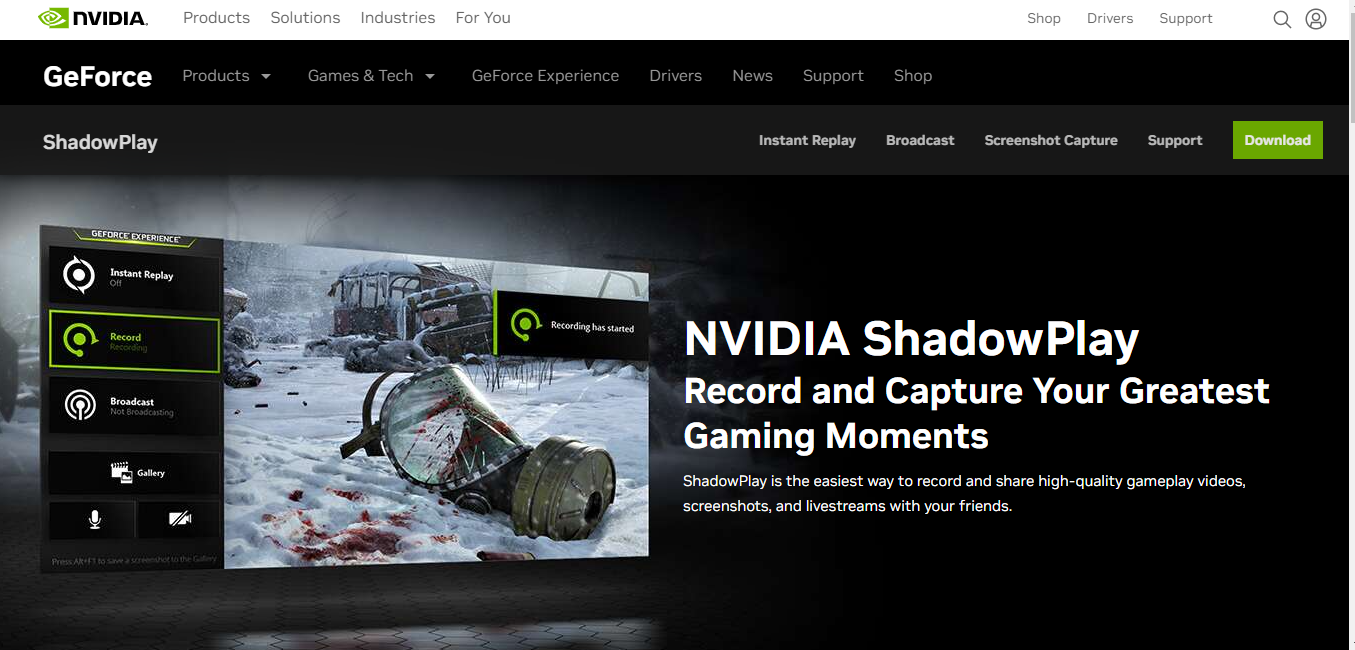1355x650 pixels.
Task: Toggle the camera-off icon in overlay
Action: point(180,518)
